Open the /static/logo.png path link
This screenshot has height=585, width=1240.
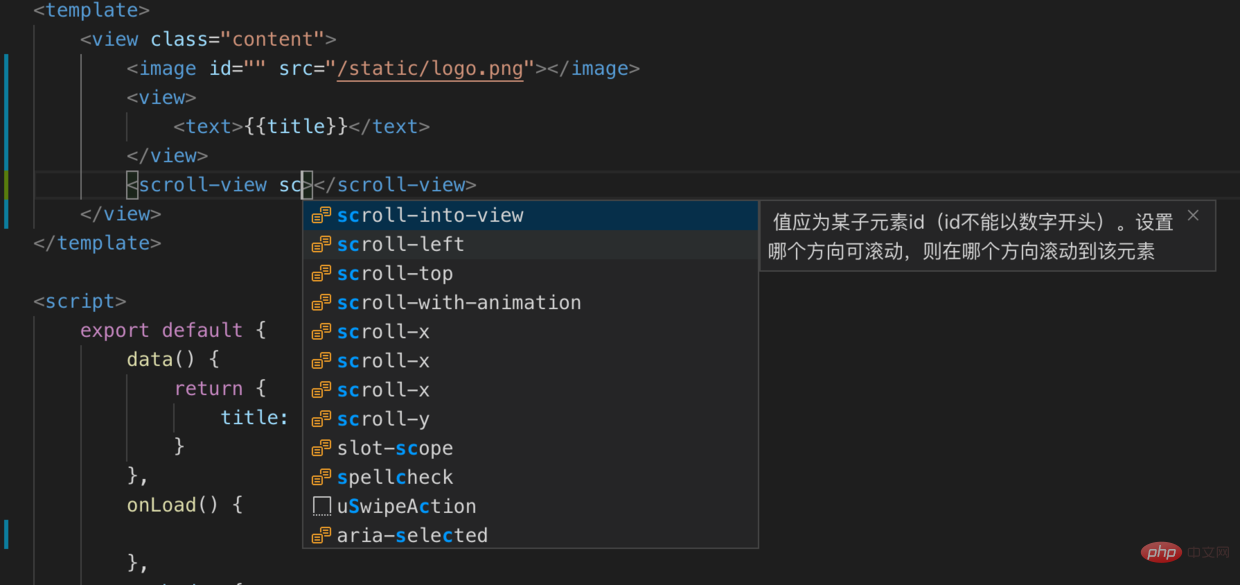tap(430, 68)
